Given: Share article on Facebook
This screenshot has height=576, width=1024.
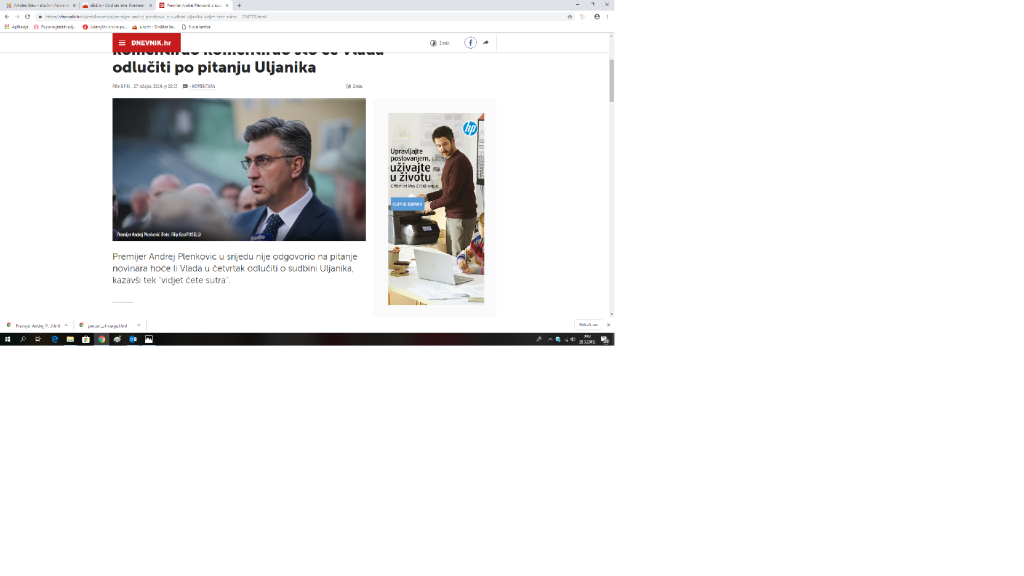Looking at the screenshot, I should [x=470, y=42].
